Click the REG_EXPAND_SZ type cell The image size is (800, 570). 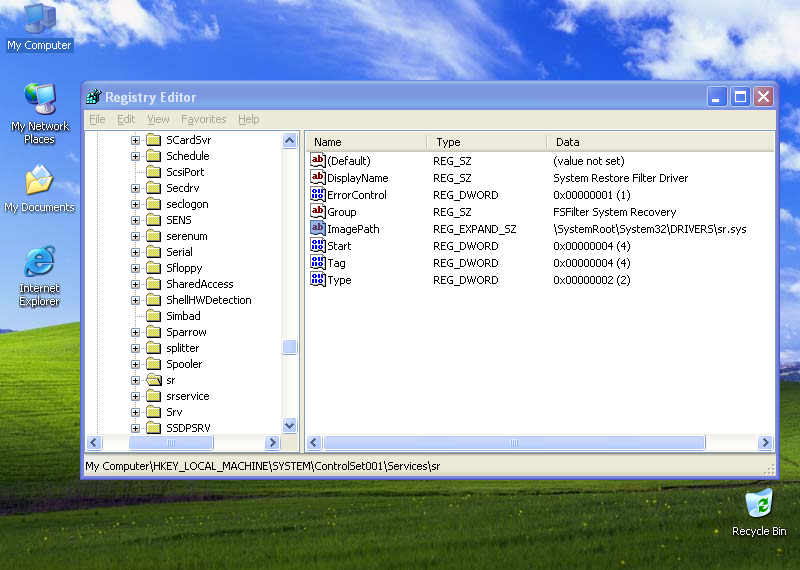(x=474, y=229)
